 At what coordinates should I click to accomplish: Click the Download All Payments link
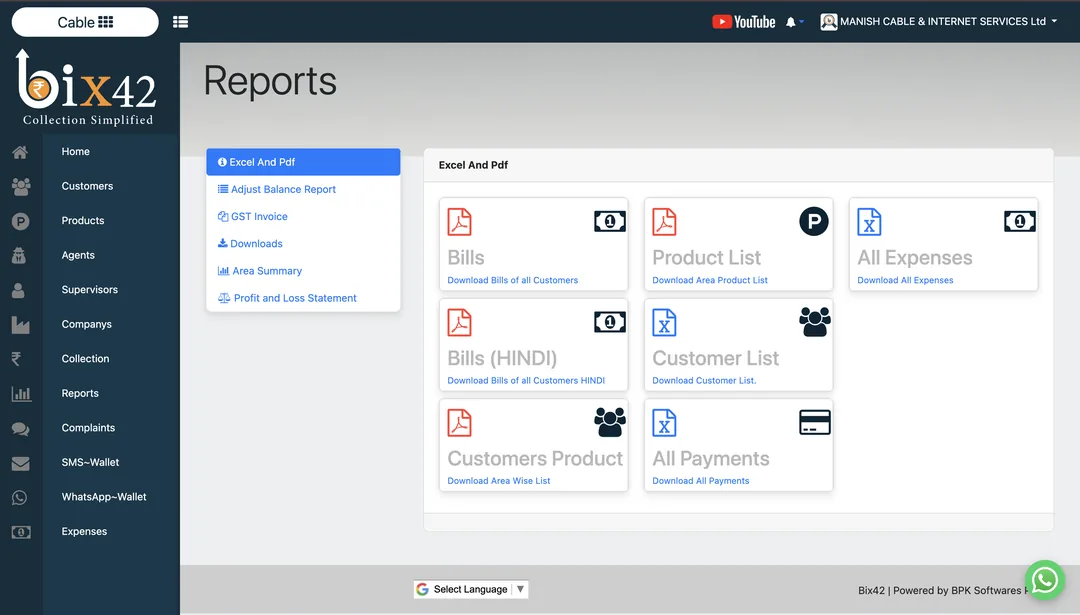pyautogui.click(x=700, y=481)
